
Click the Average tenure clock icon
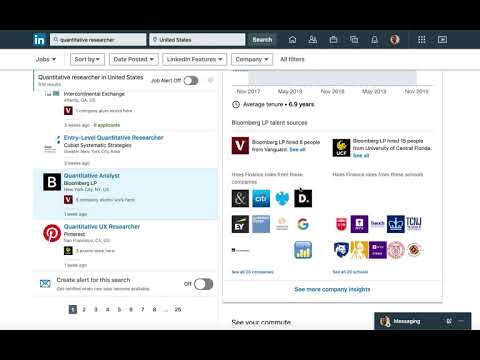click(236, 105)
